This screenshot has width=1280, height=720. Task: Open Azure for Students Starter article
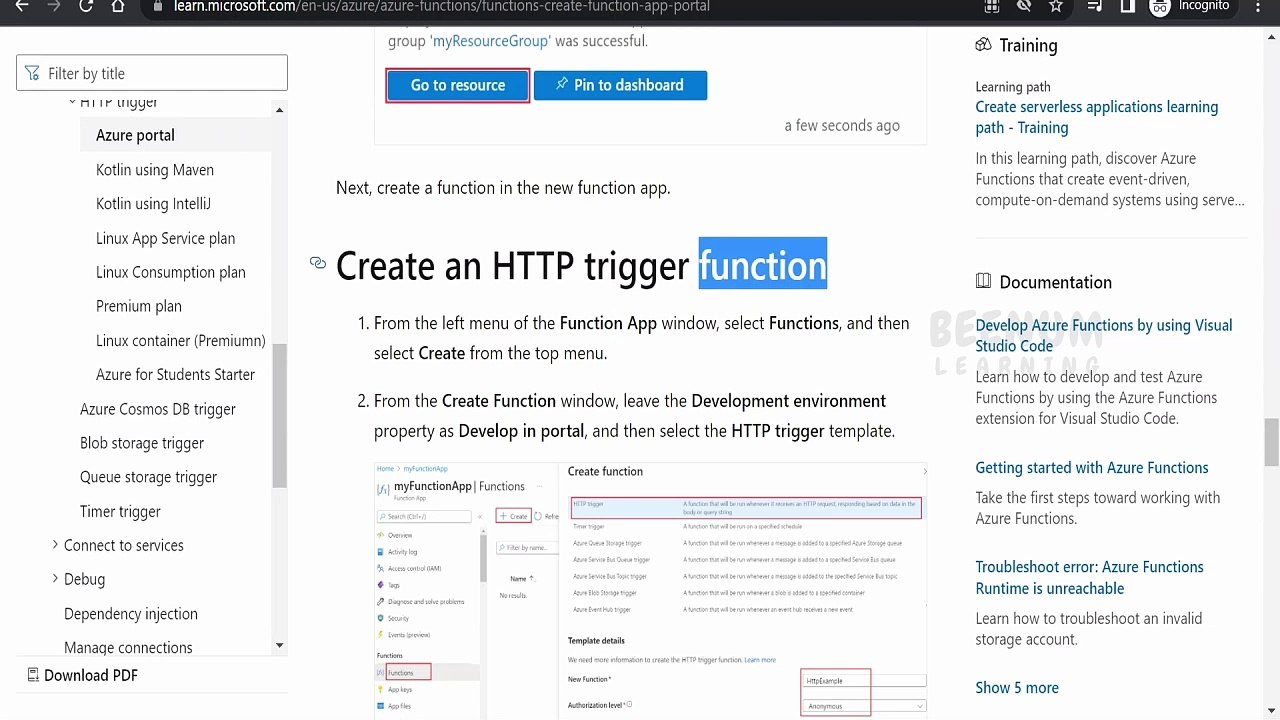(x=176, y=374)
